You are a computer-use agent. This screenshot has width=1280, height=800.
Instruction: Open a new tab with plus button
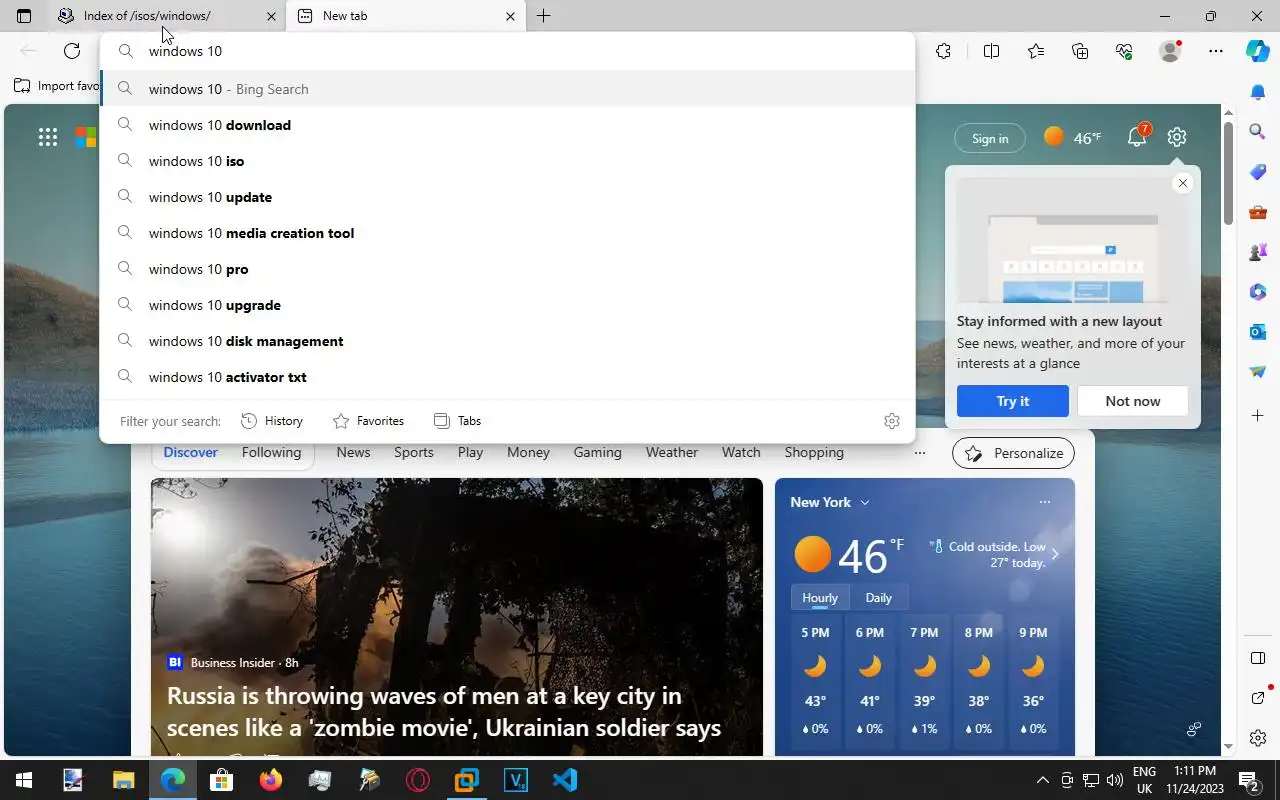(543, 16)
